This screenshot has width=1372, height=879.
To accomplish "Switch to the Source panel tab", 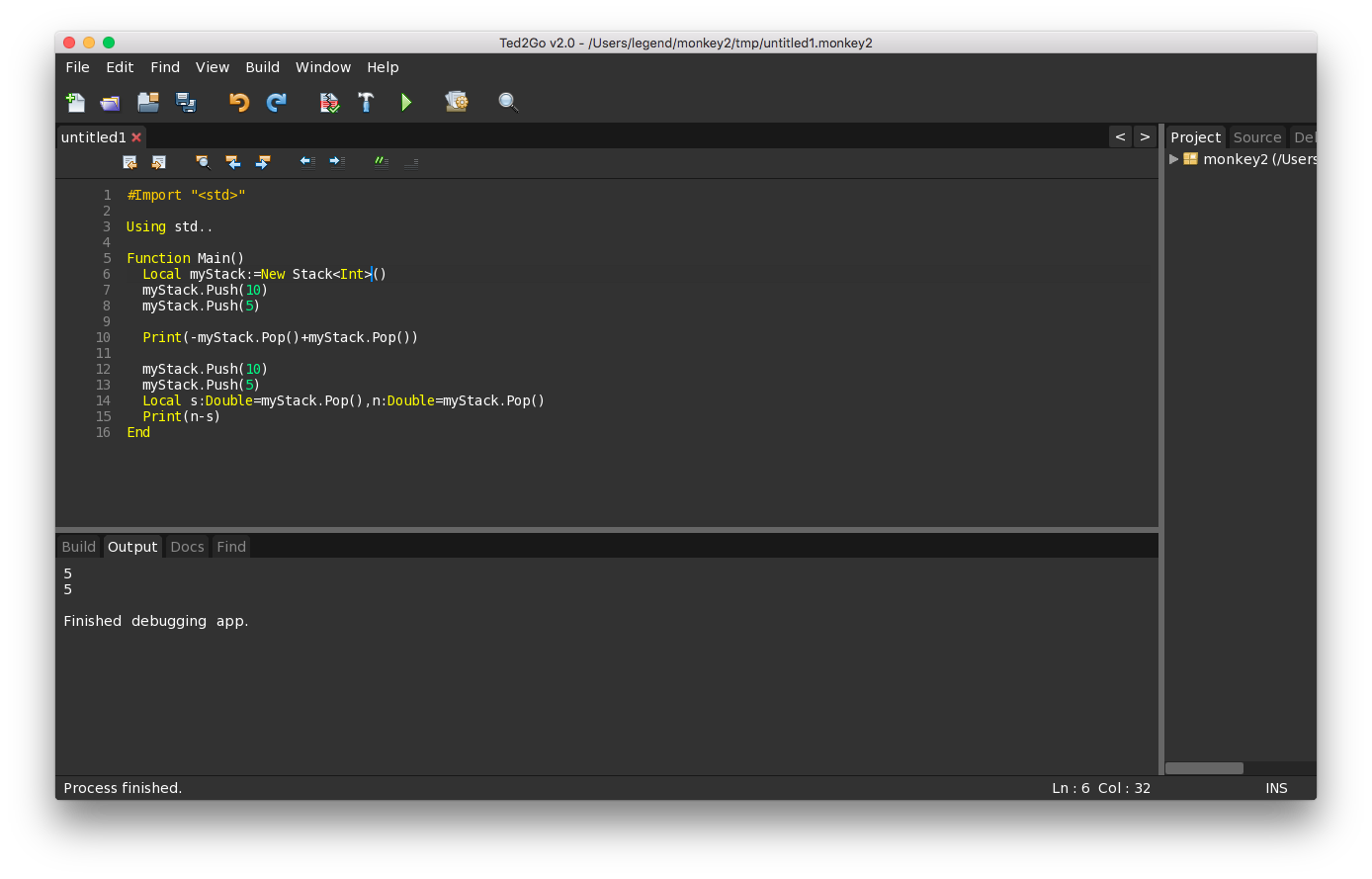I will click(x=1256, y=137).
